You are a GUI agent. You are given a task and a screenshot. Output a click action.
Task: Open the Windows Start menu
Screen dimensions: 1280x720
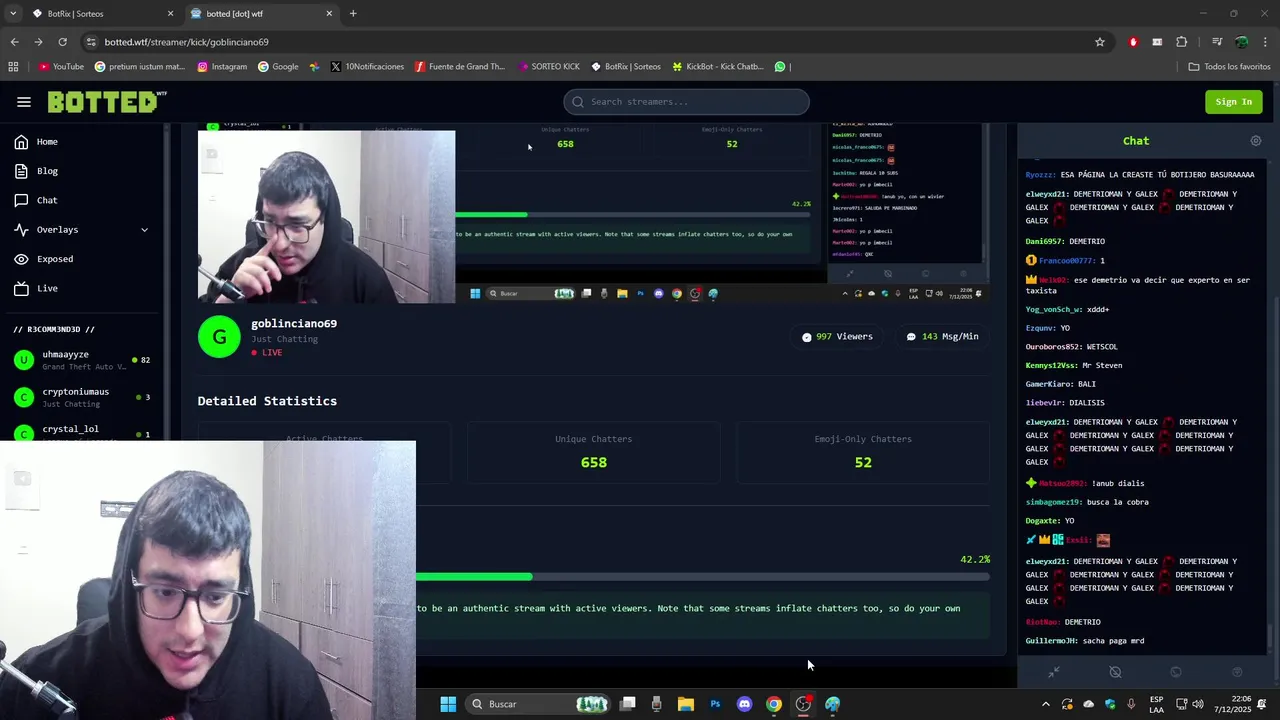click(x=448, y=704)
